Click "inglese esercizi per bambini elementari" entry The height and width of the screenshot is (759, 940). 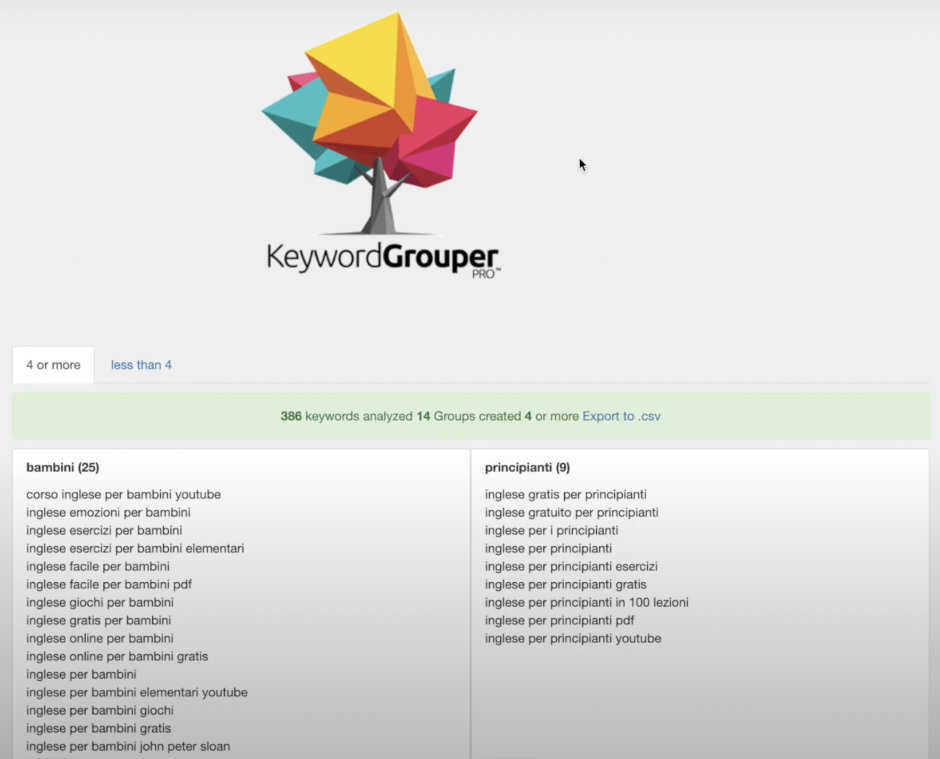pos(136,548)
